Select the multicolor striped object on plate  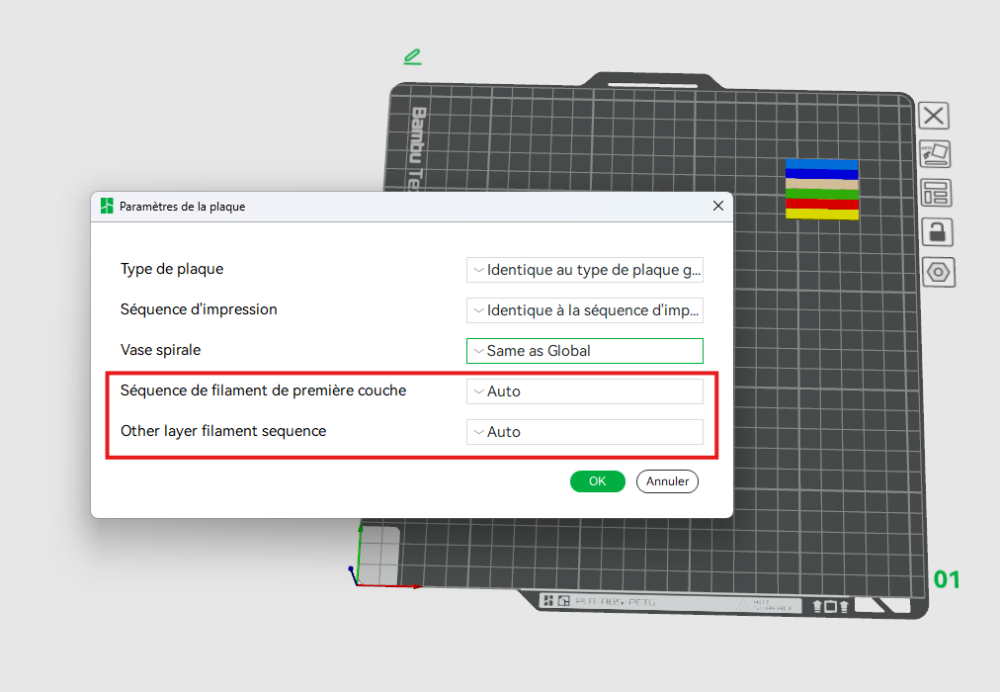[822, 189]
